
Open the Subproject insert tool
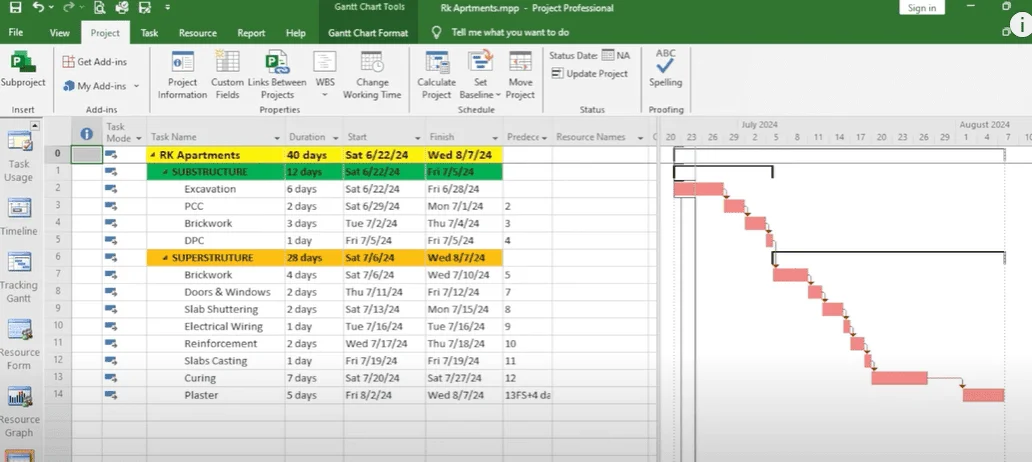tap(23, 70)
